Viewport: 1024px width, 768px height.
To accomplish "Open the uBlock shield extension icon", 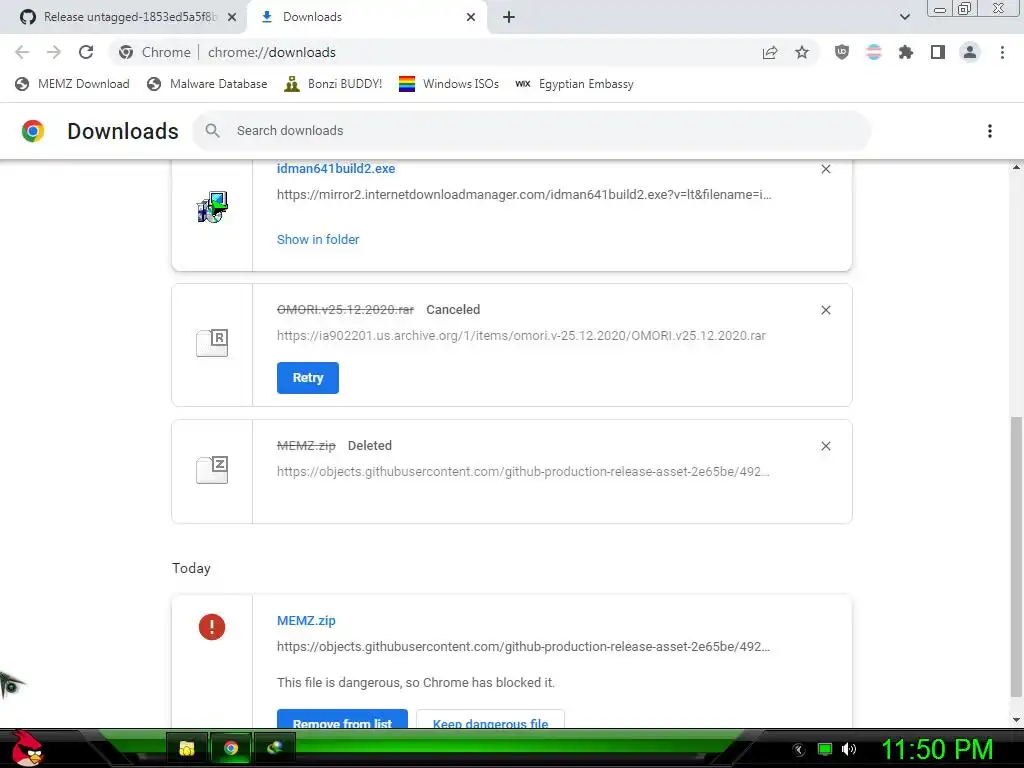I will [842, 52].
